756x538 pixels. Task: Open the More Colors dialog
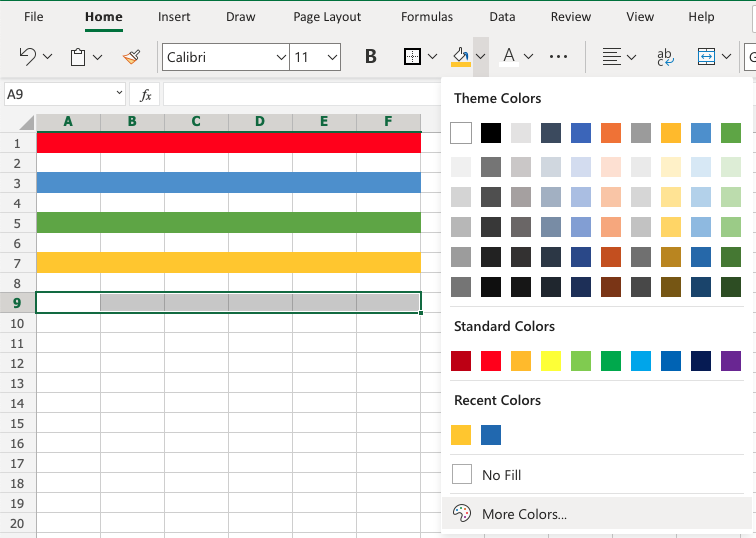523,514
